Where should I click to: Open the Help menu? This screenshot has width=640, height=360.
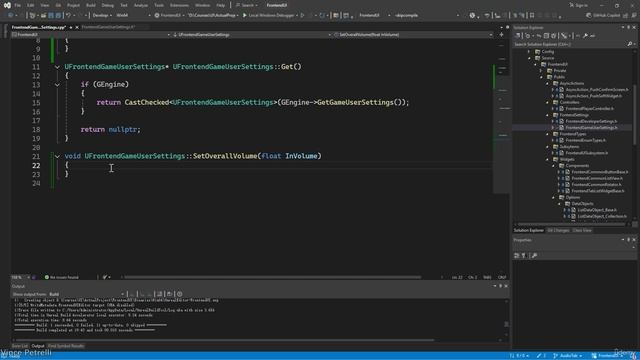coord(220,5)
